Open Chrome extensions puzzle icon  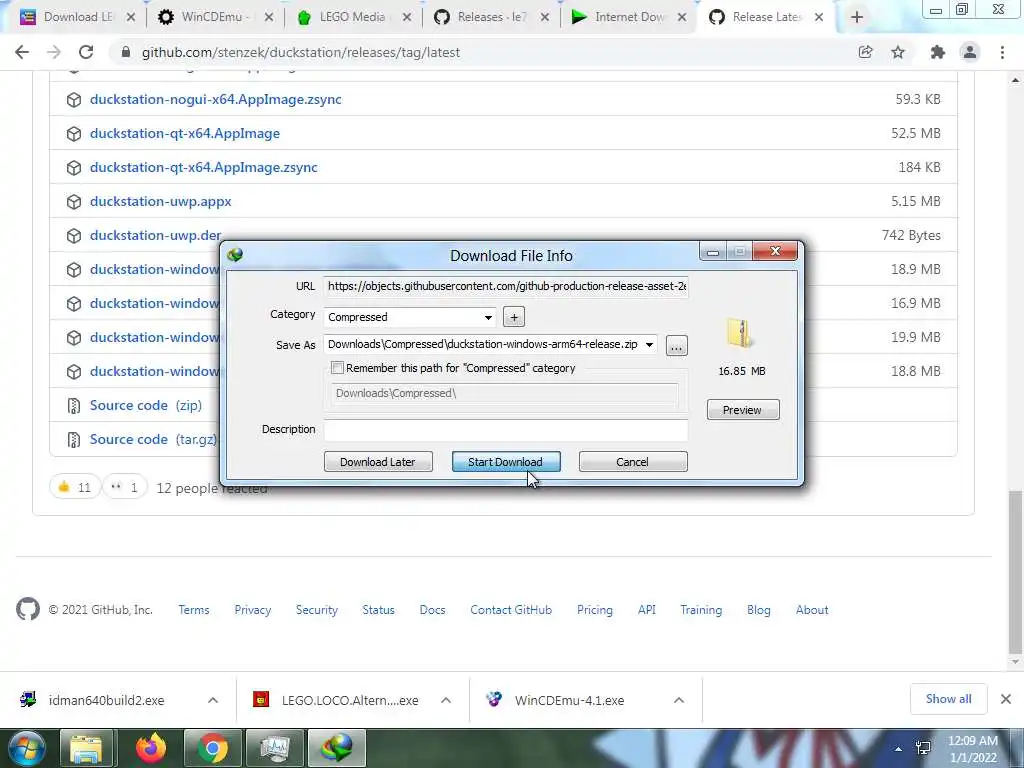tap(938, 52)
